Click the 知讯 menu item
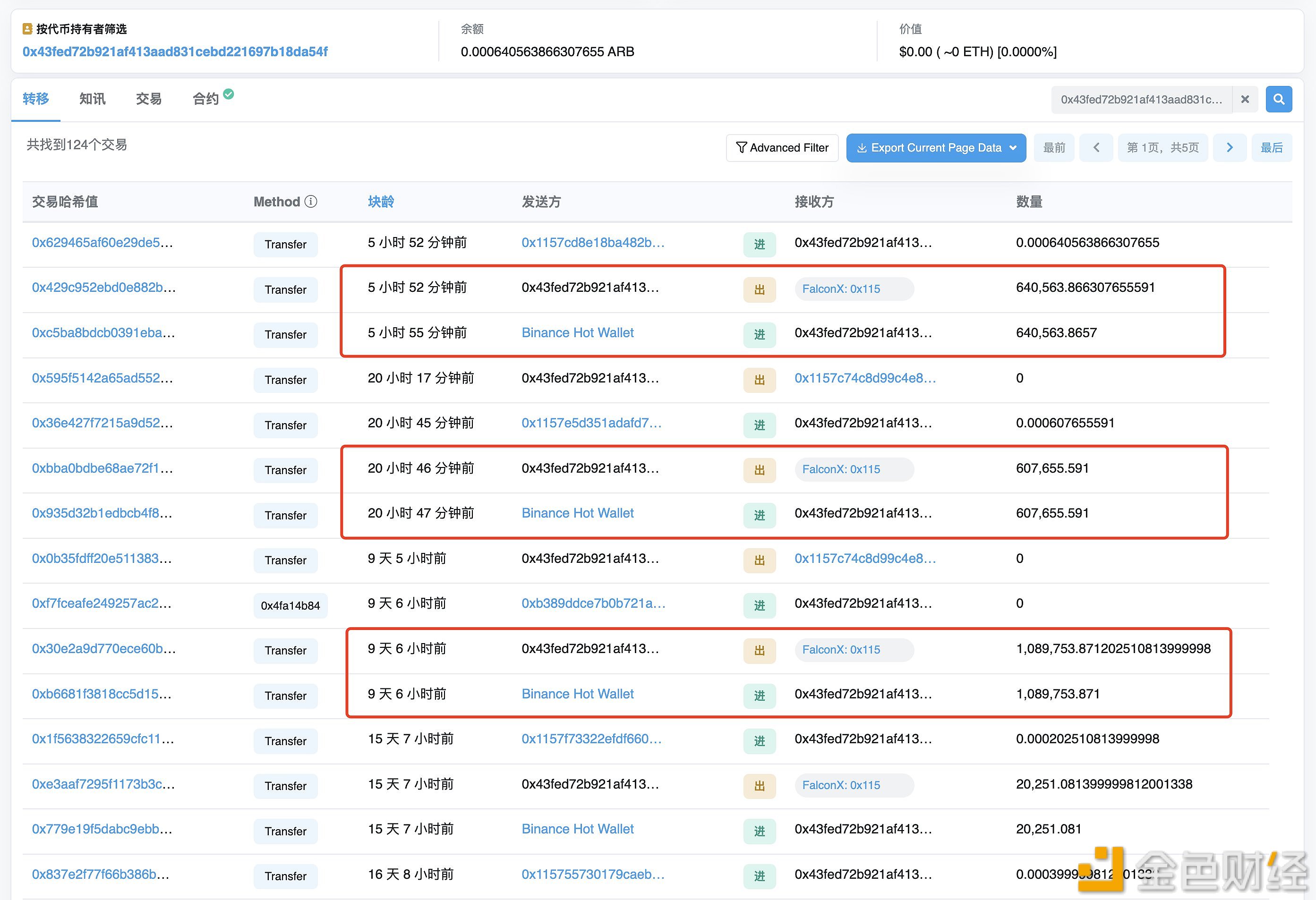1316x900 pixels. click(x=91, y=99)
